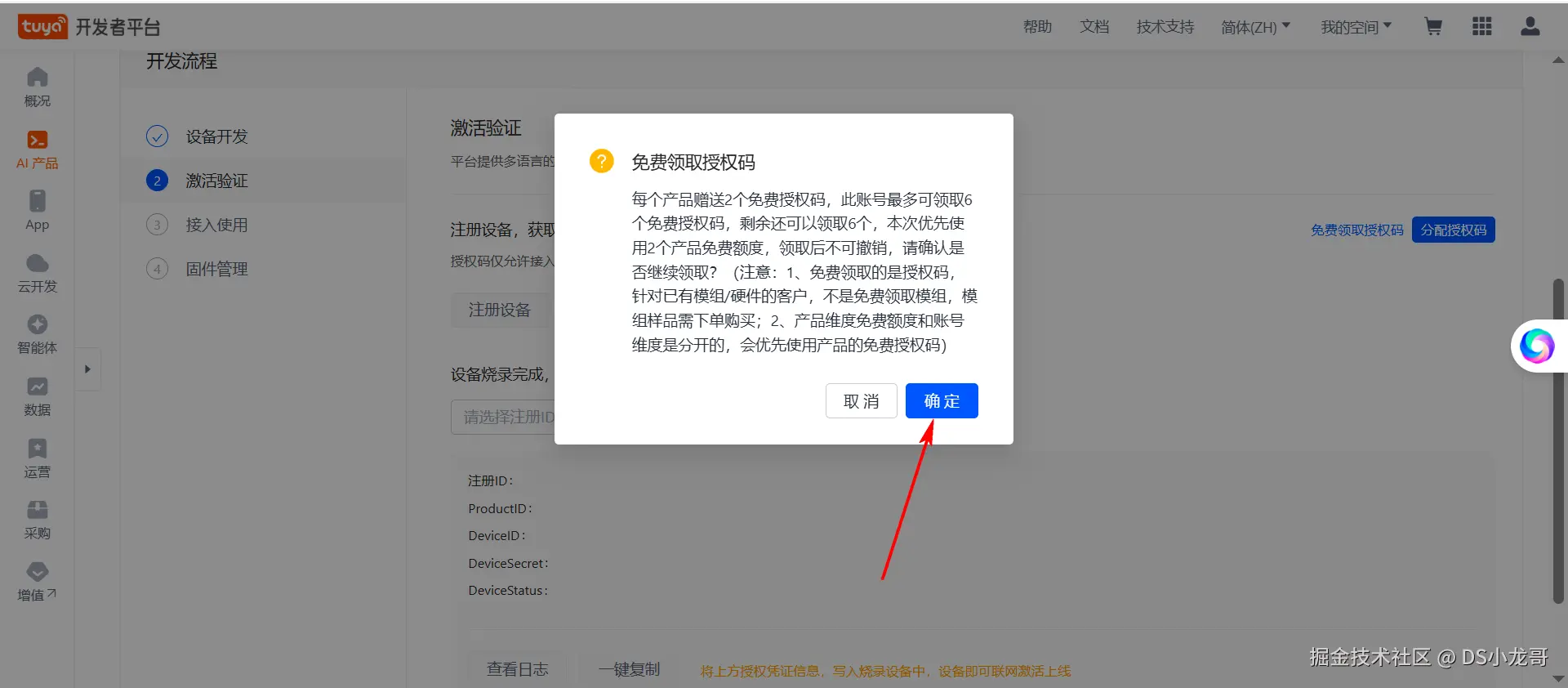Open the 我的空间 dropdown
The height and width of the screenshot is (688, 1568).
(x=1356, y=27)
